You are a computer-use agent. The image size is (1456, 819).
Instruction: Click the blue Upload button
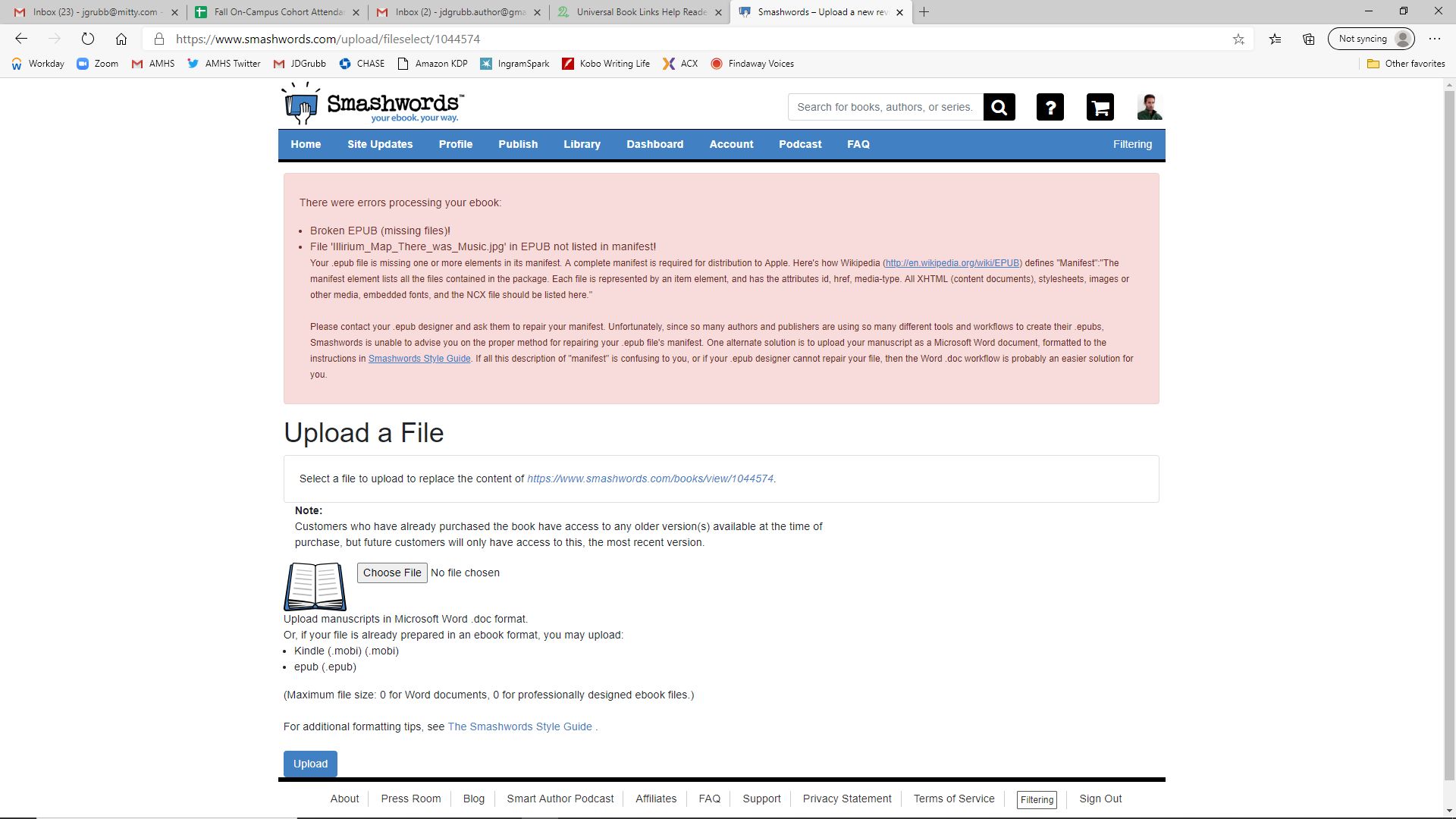click(x=310, y=764)
